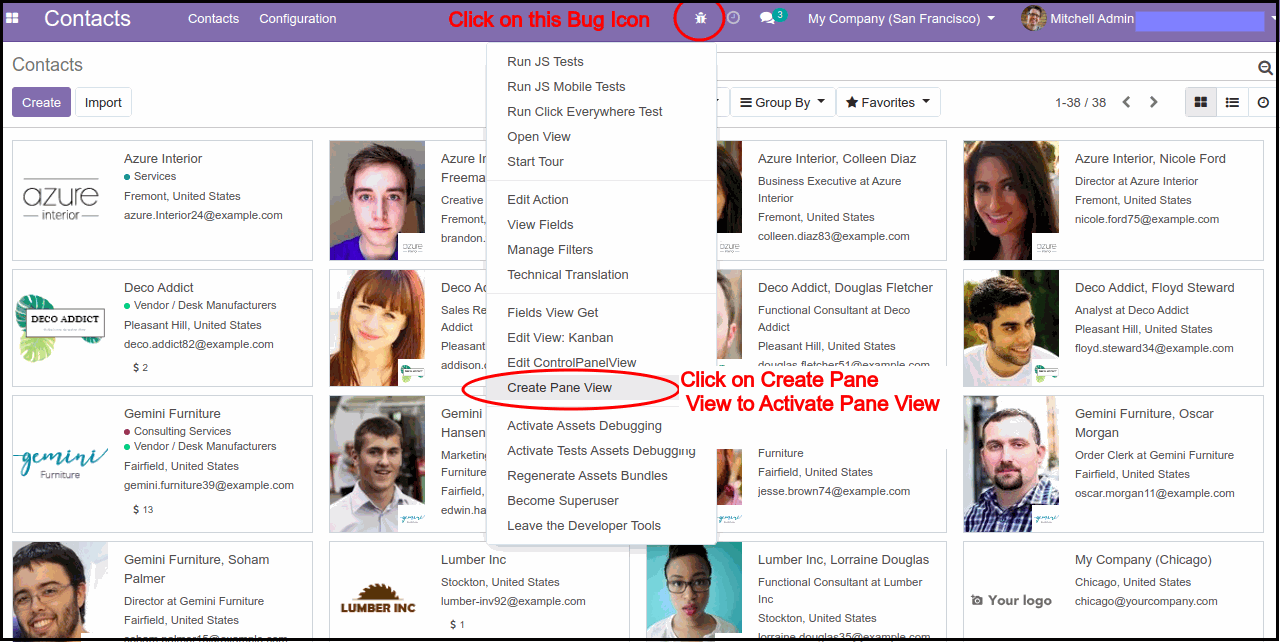Expand the Group By dropdown
Viewport: 1280px width, 642px height.
point(782,102)
